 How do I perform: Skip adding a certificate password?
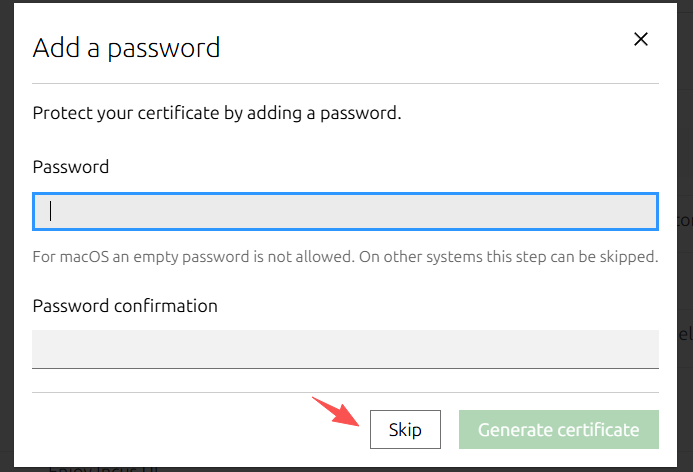[x=405, y=429]
